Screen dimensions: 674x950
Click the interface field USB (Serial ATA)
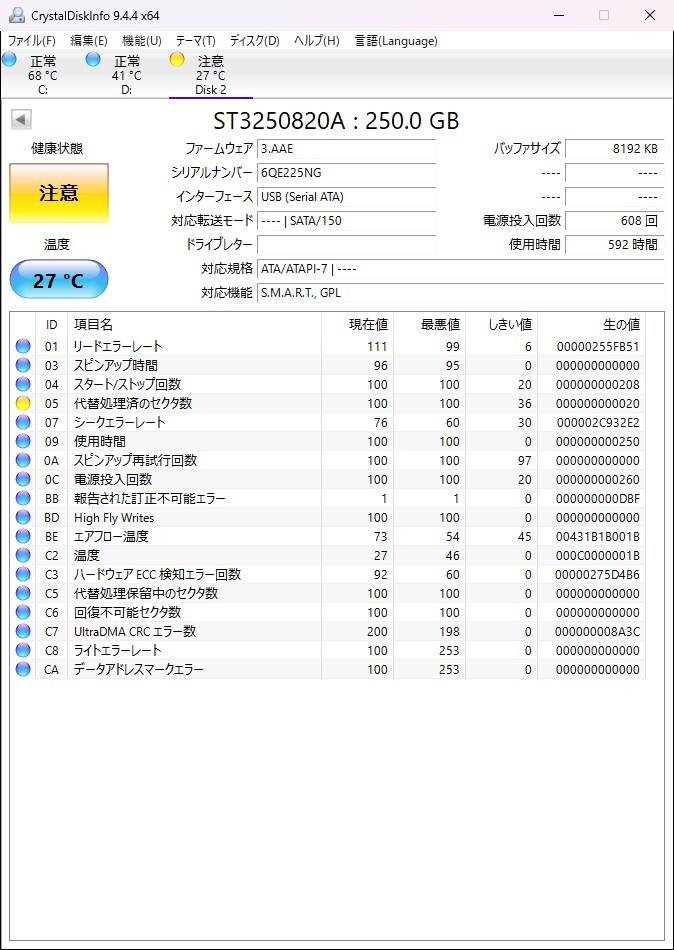click(347, 197)
